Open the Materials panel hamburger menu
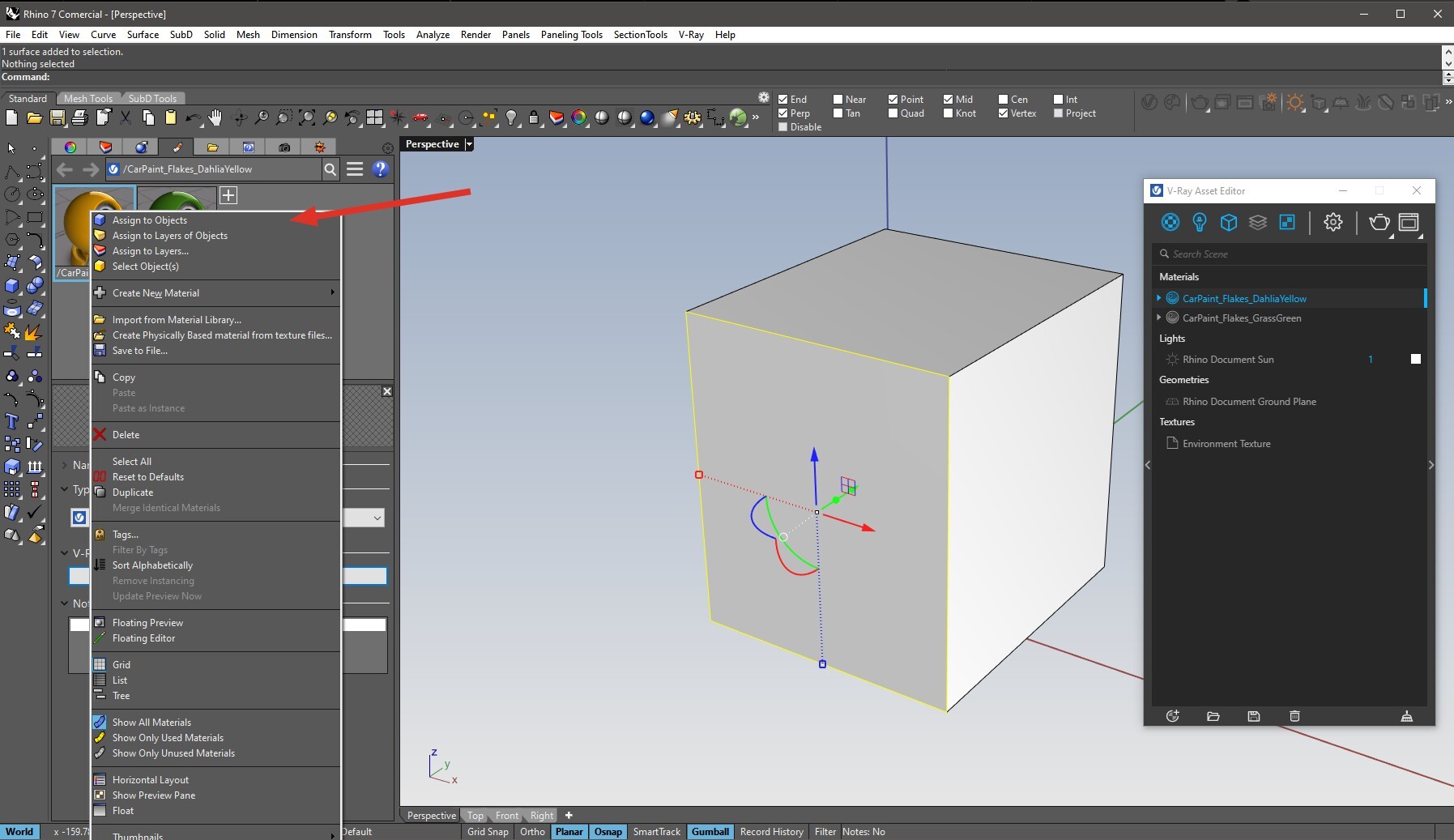Screen dimensions: 1454x840 355,169
